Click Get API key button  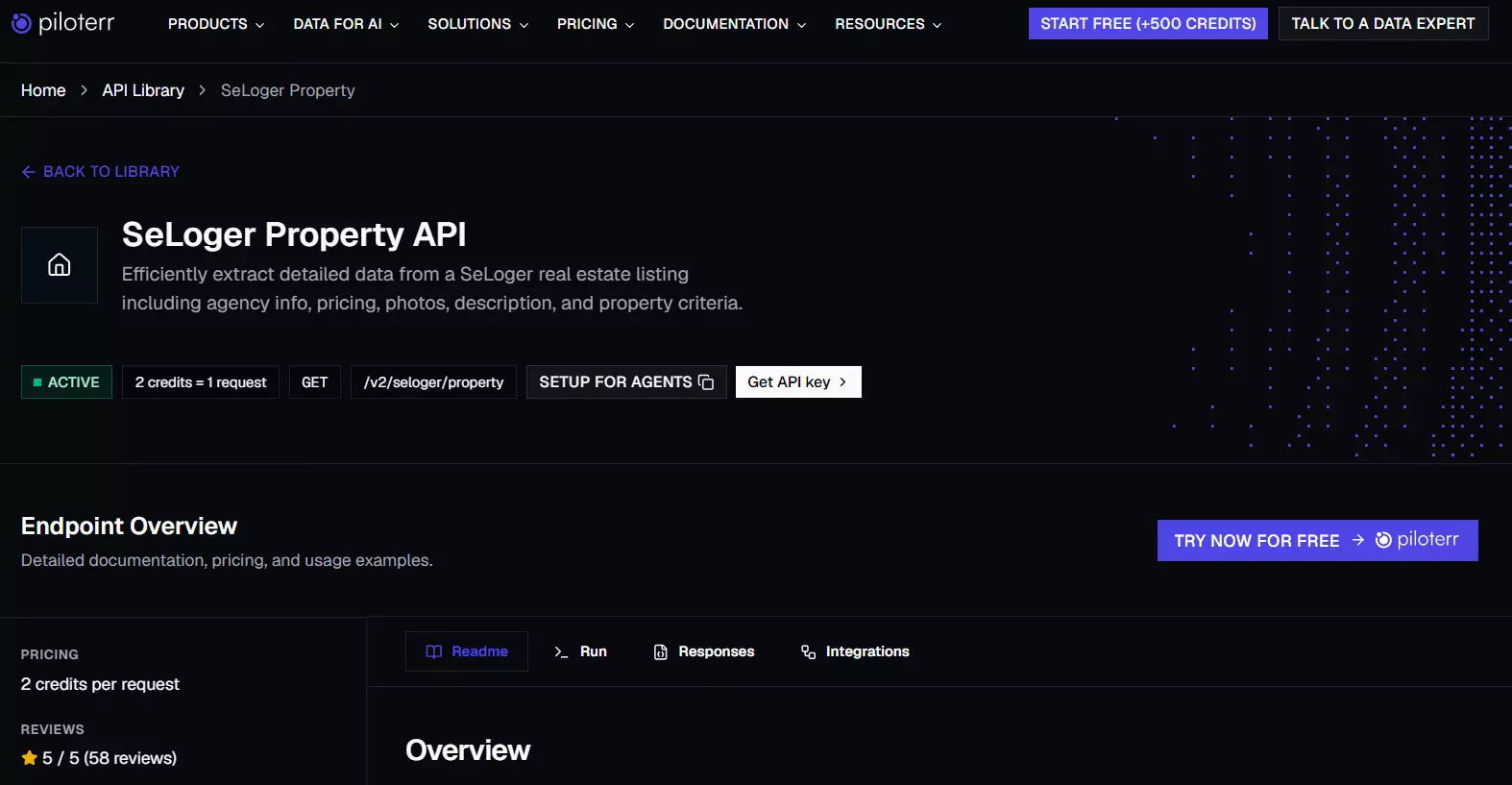coord(798,382)
